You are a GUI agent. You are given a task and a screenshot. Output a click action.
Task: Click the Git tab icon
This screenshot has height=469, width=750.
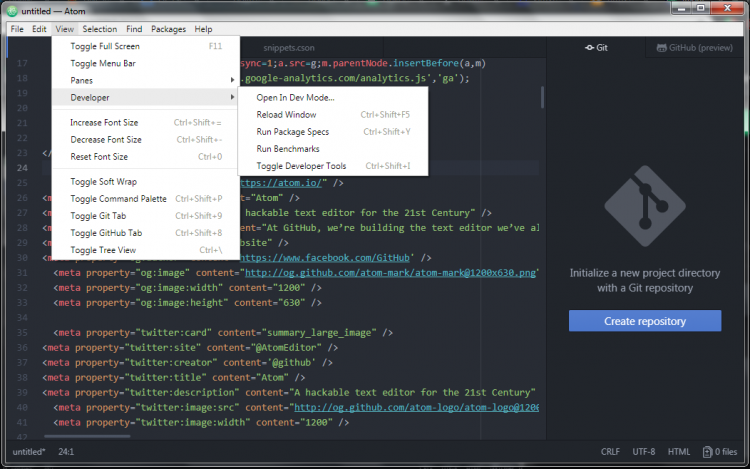coord(589,48)
